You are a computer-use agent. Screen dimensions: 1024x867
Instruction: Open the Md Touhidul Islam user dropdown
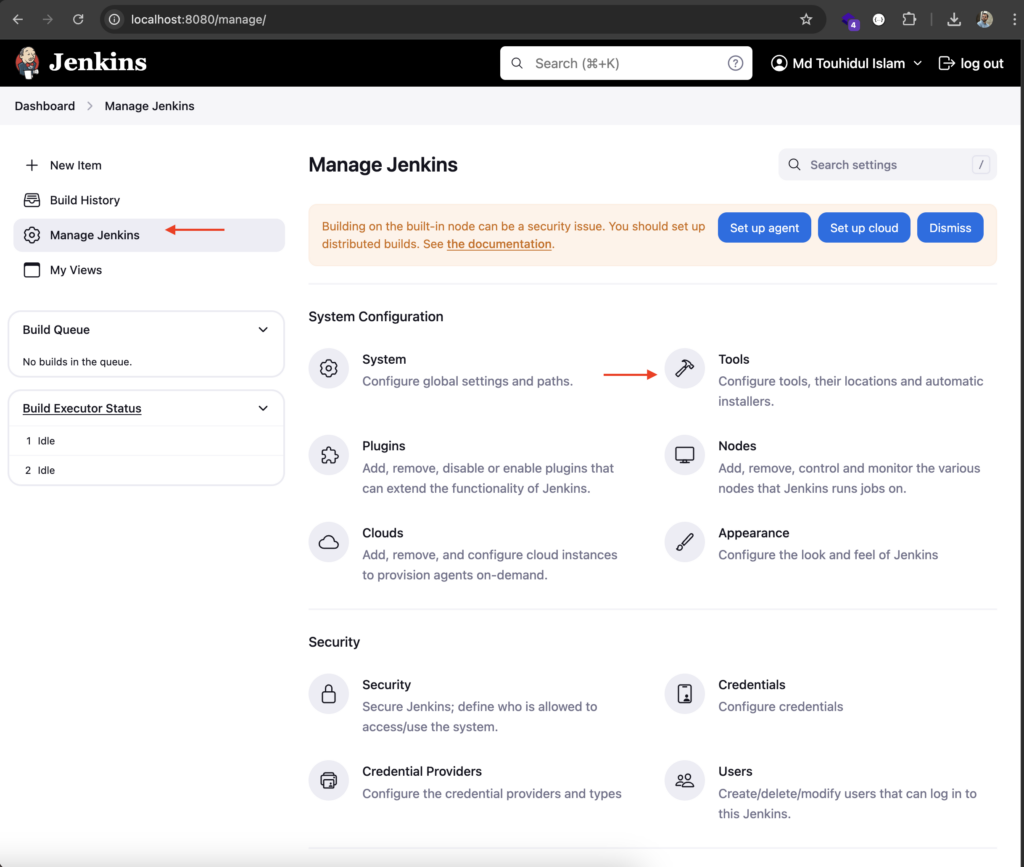(847, 63)
